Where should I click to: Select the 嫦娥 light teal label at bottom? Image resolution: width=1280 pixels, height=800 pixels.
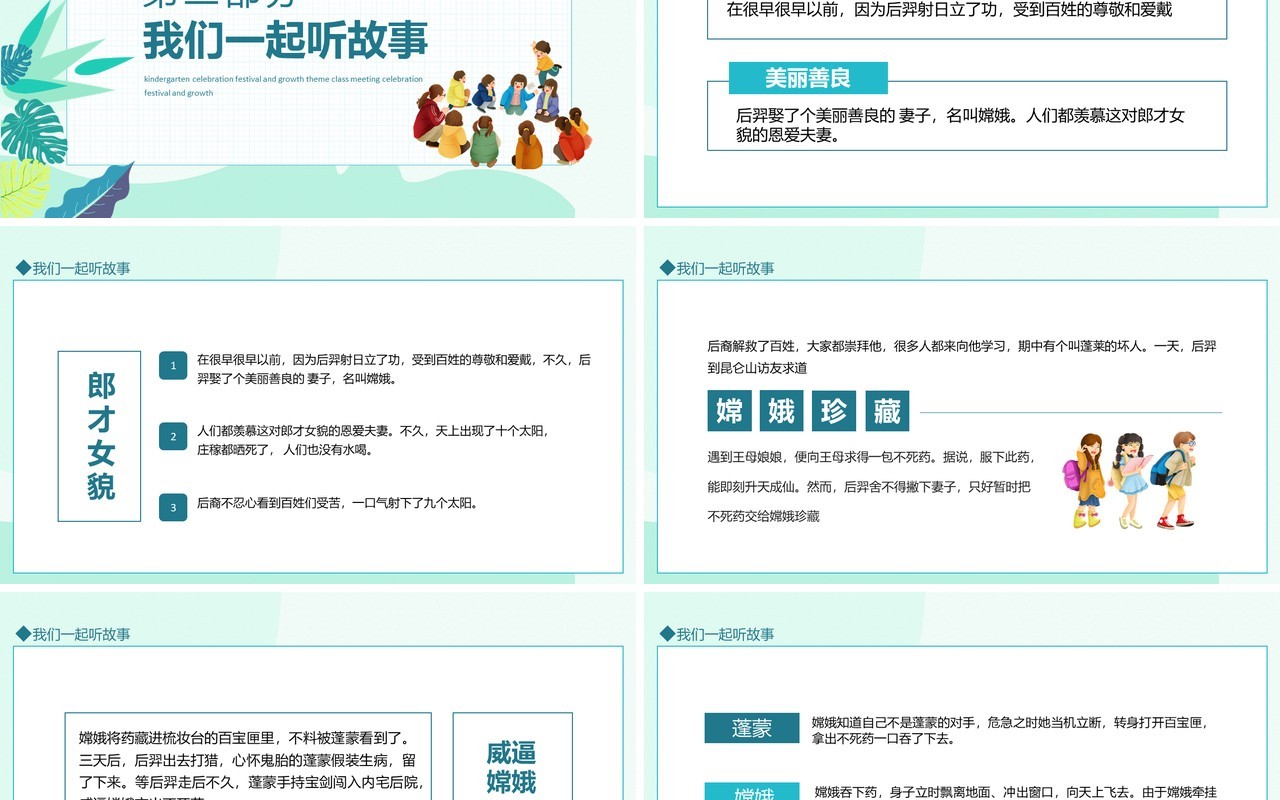(x=754, y=791)
